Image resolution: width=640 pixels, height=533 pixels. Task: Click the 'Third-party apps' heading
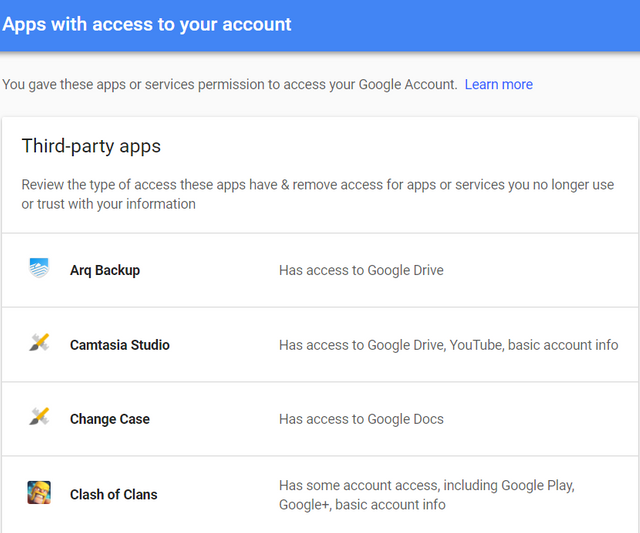click(x=91, y=146)
